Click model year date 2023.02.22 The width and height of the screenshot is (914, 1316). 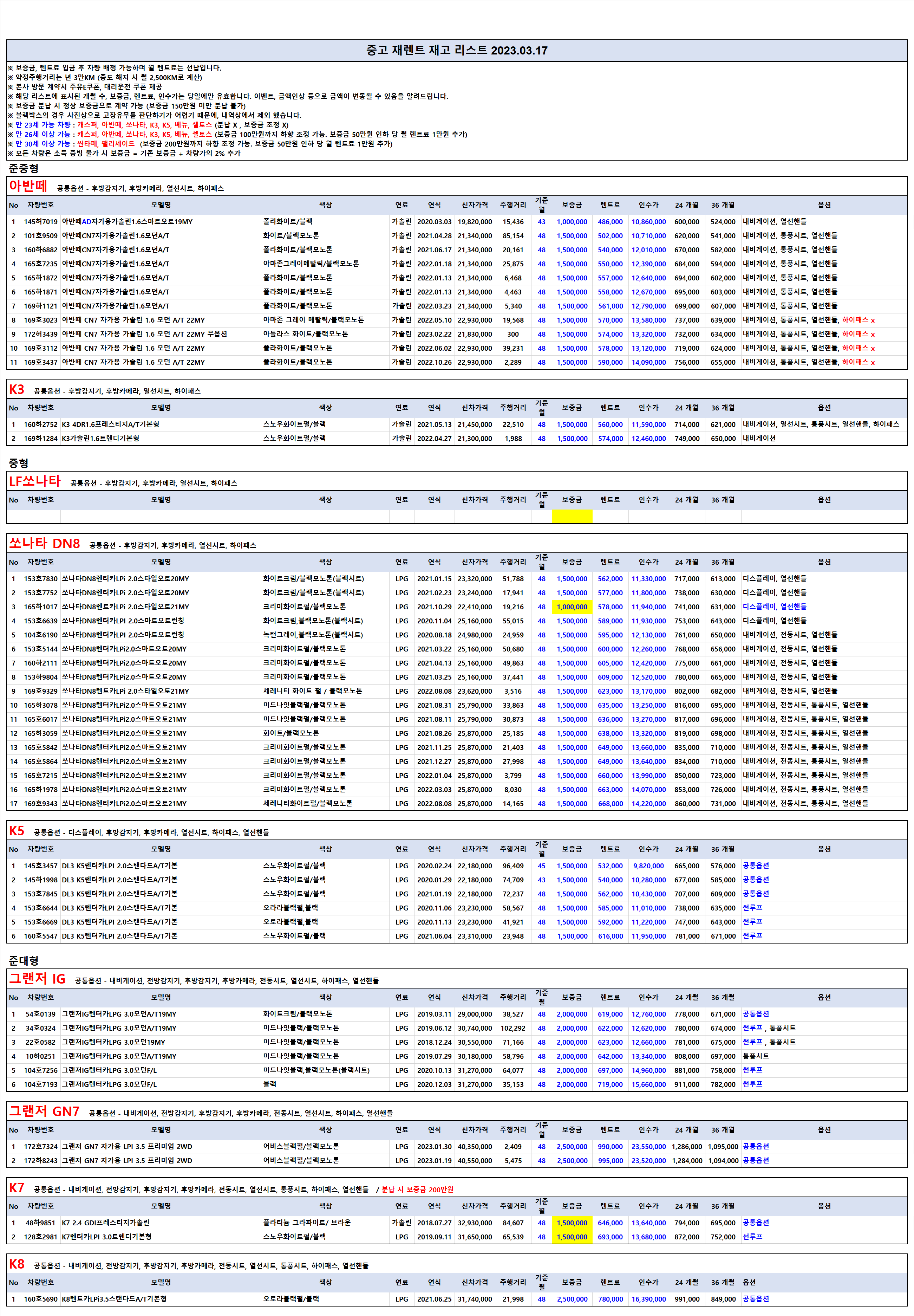pyautogui.click(x=434, y=334)
